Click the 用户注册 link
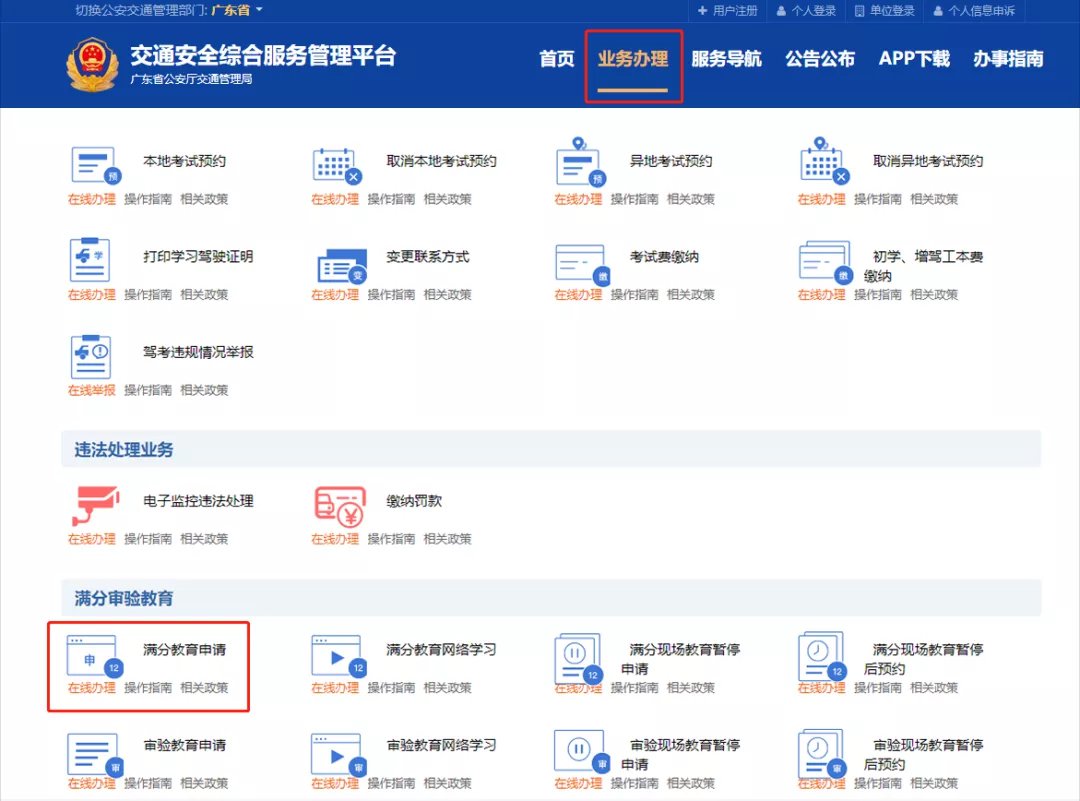 click(x=728, y=11)
